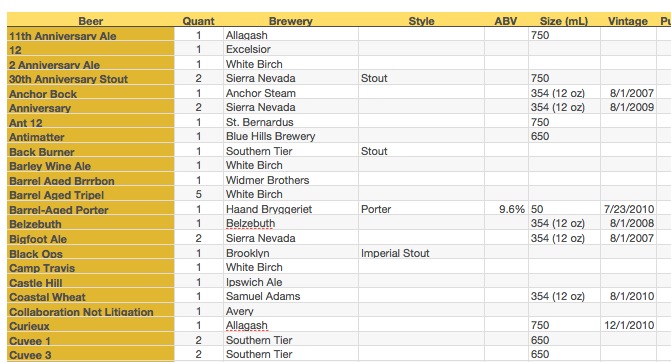Select the 12/1/2010 vintage cell

click(628, 325)
